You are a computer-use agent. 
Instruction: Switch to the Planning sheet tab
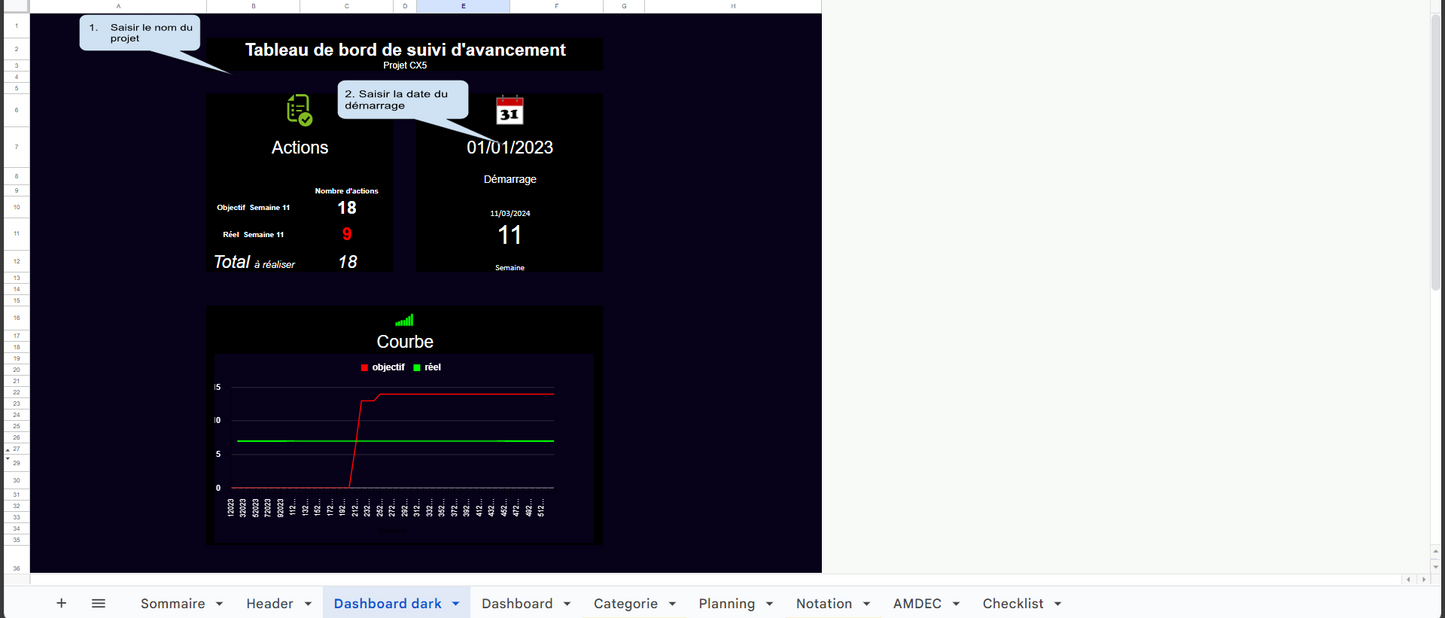(x=726, y=604)
